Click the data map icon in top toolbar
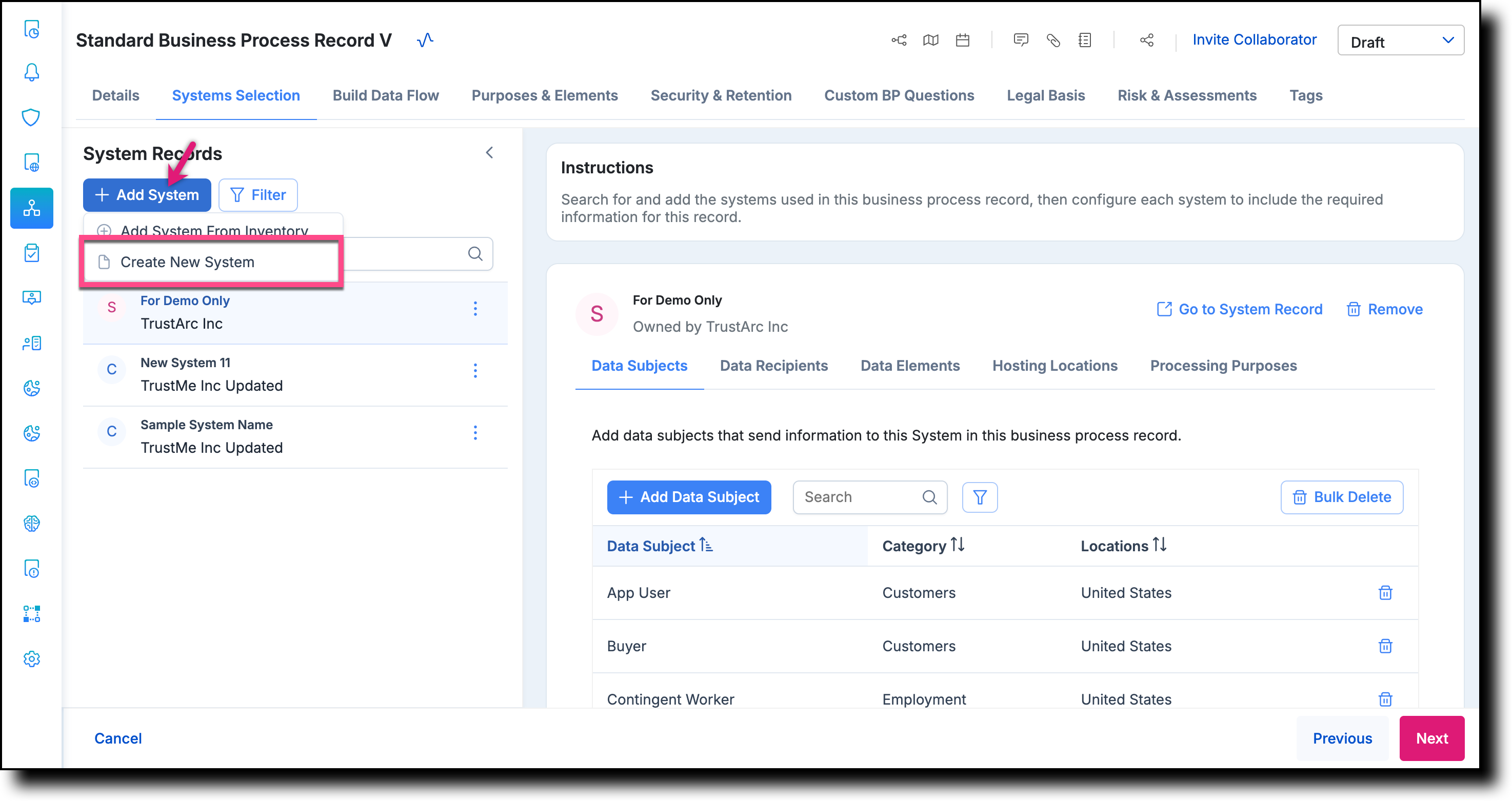This screenshot has width=1512, height=801. click(x=931, y=40)
